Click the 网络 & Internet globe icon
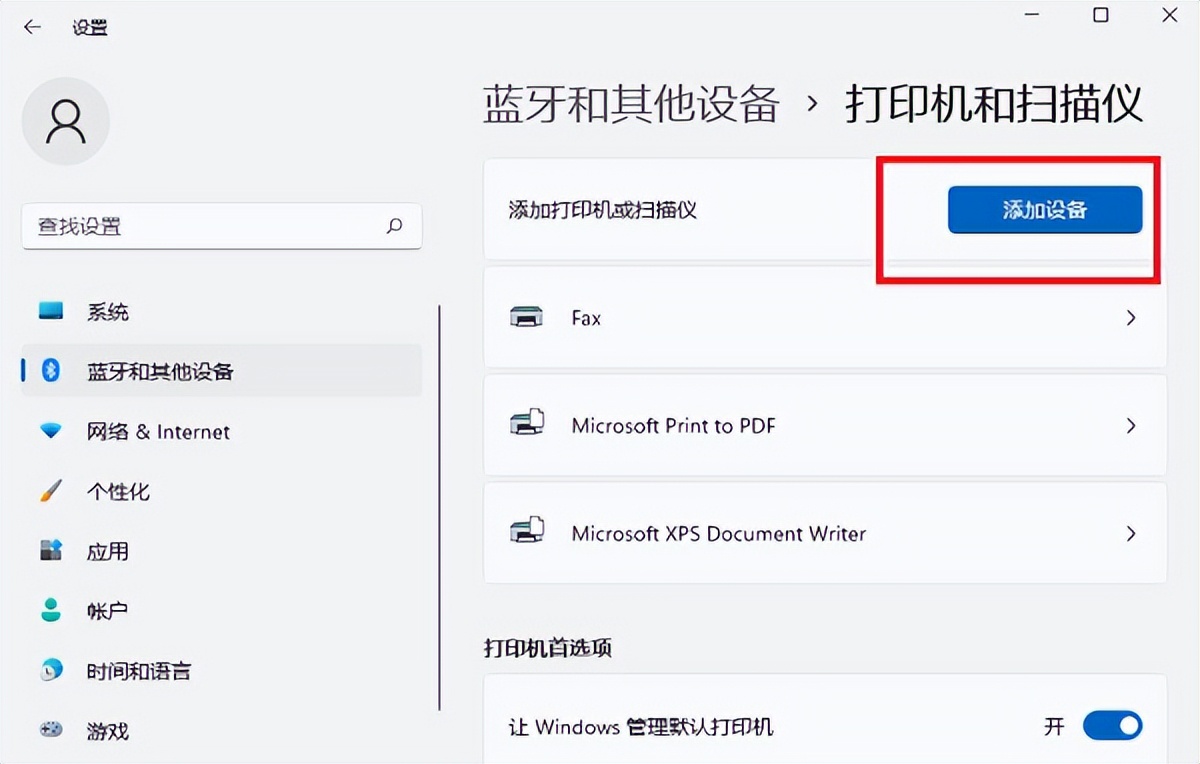1200x764 pixels. (x=50, y=431)
